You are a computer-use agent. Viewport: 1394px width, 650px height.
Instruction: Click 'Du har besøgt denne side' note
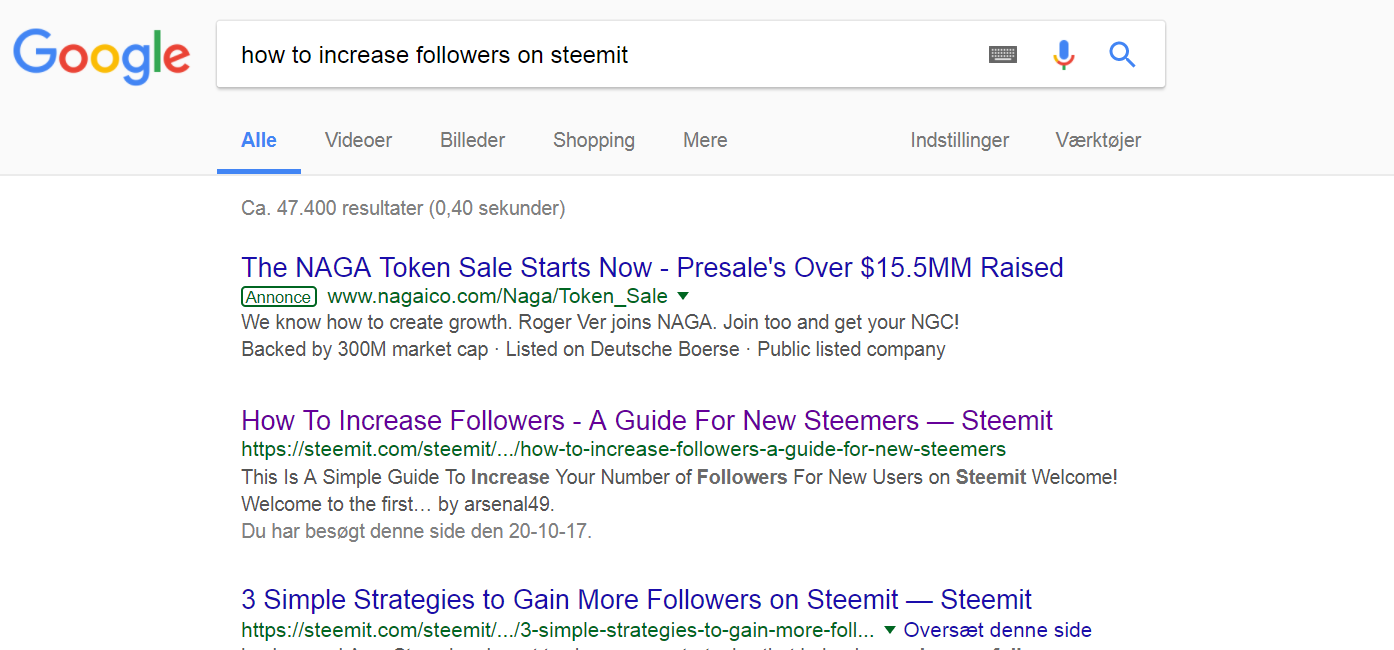tap(416, 531)
